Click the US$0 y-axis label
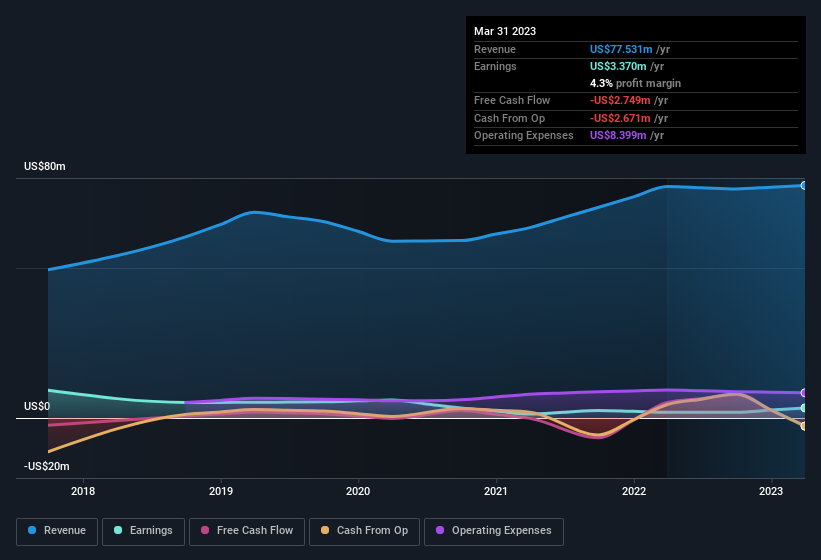821x560 pixels. 37,406
